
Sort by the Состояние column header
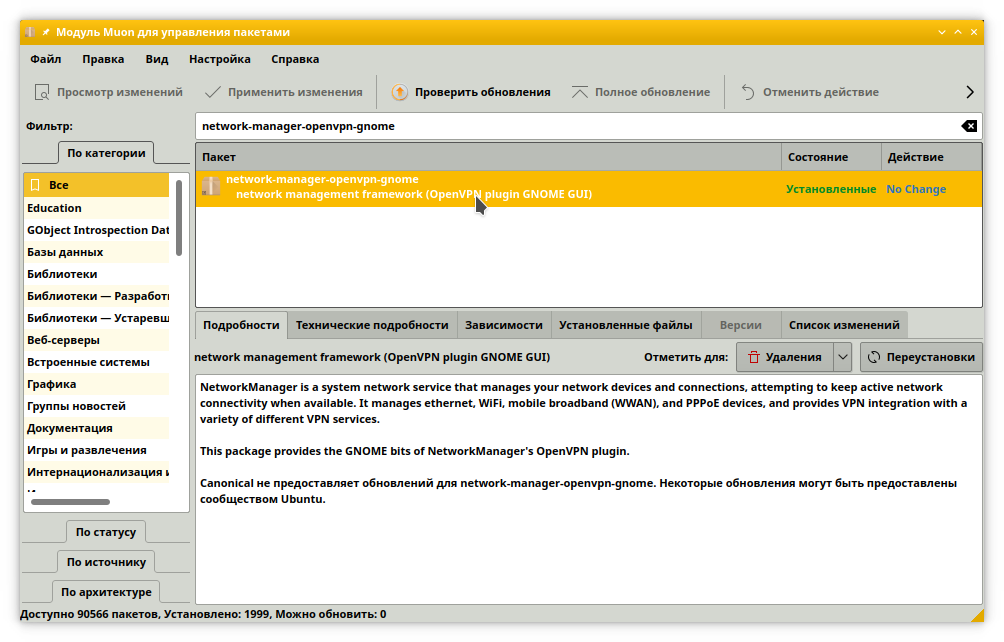pyautogui.click(x=831, y=157)
